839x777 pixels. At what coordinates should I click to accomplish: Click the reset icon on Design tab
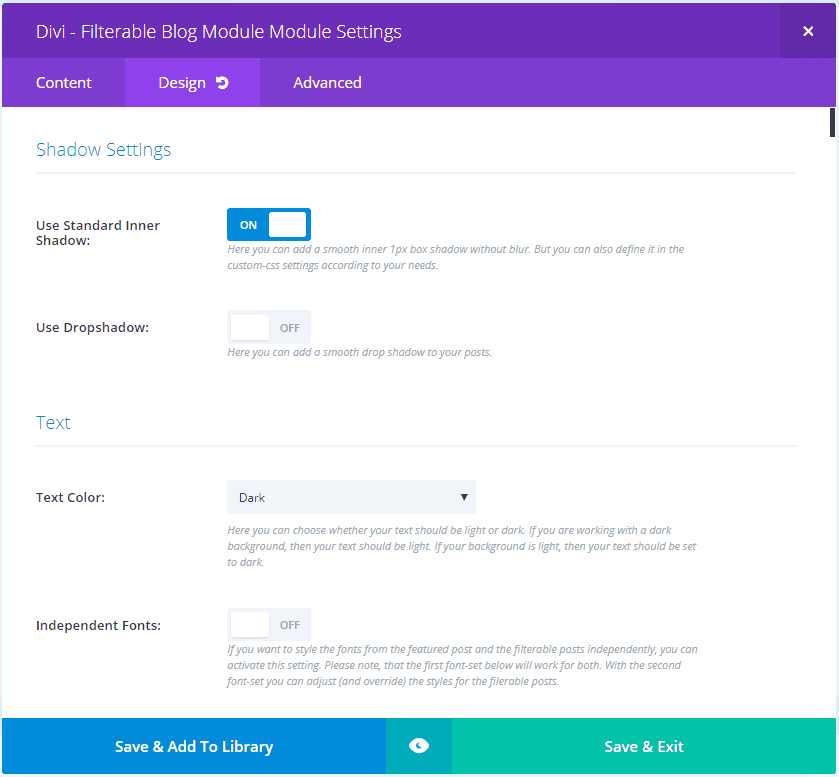pyautogui.click(x=222, y=83)
